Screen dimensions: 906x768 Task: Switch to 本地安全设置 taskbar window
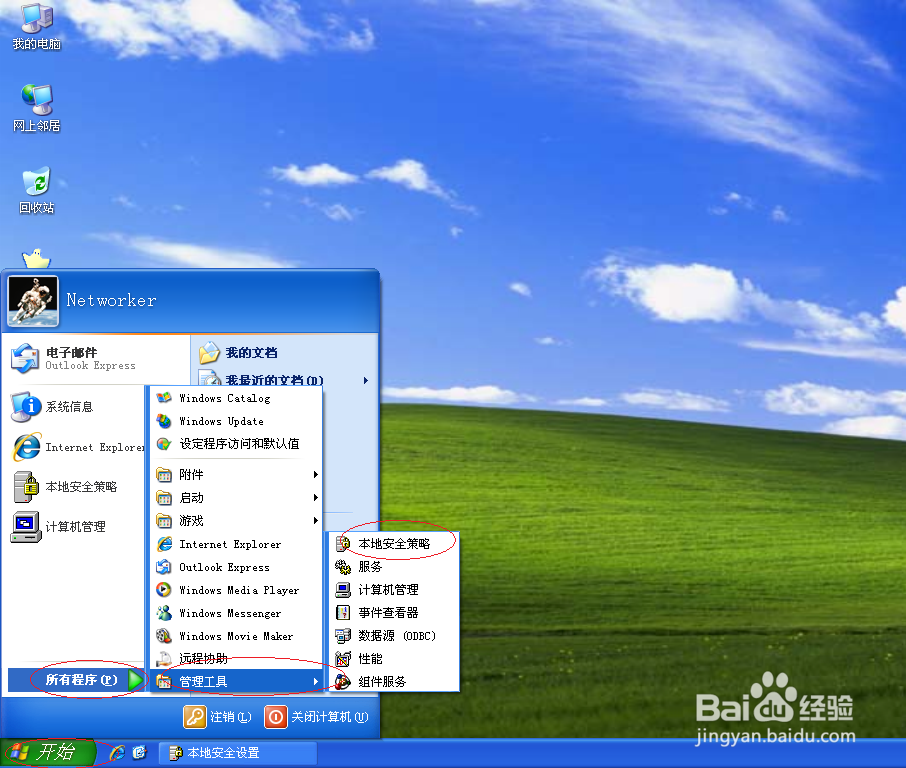tap(238, 753)
